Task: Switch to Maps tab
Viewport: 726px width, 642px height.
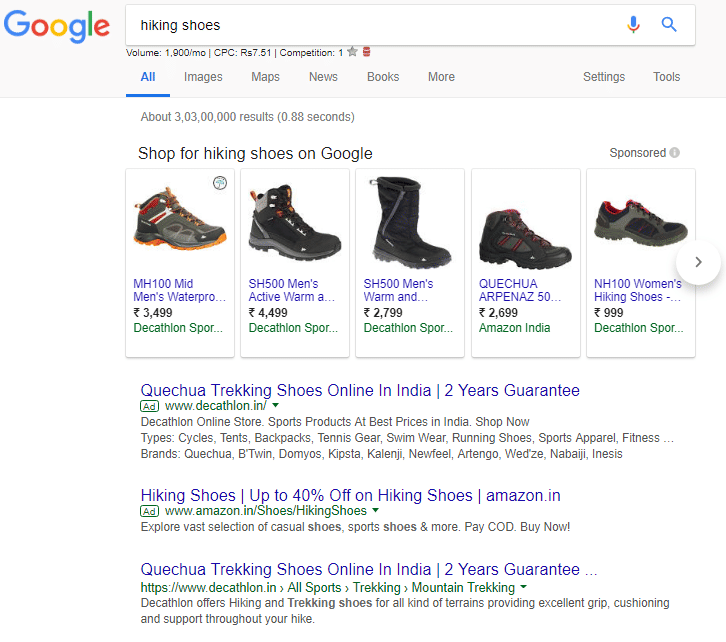Action: [x=265, y=77]
